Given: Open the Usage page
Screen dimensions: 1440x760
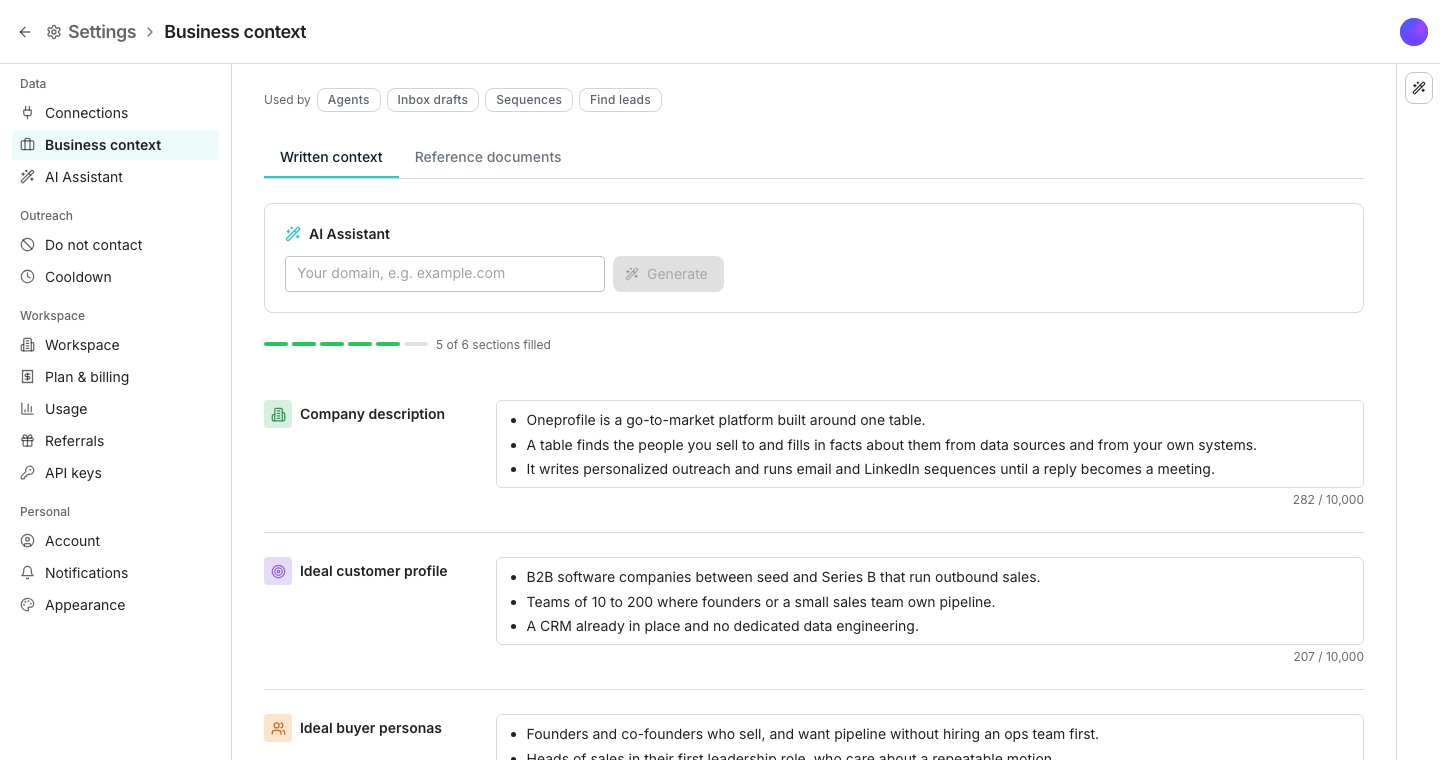Looking at the screenshot, I should (x=115, y=409).
